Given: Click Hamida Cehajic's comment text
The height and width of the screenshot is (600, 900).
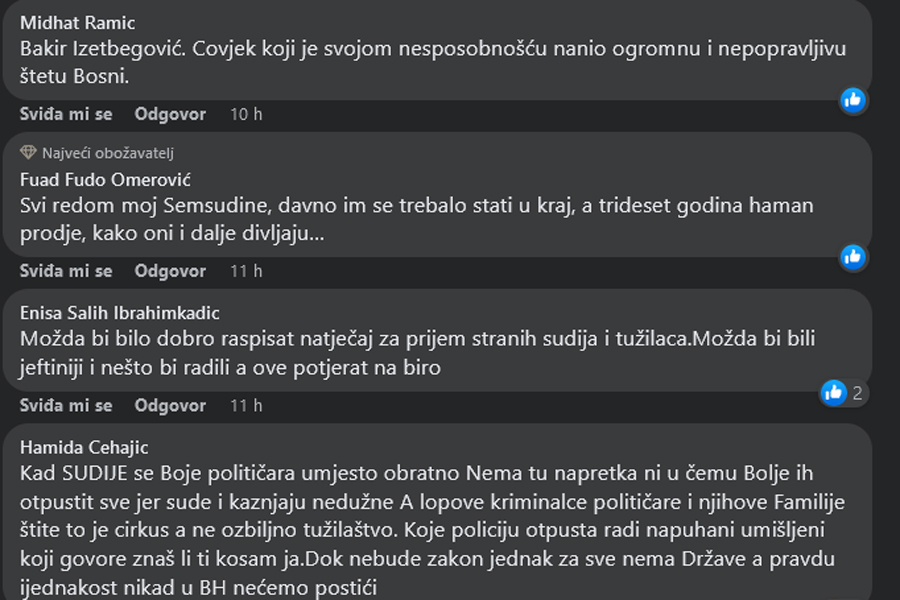Looking at the screenshot, I should click(x=432, y=530).
